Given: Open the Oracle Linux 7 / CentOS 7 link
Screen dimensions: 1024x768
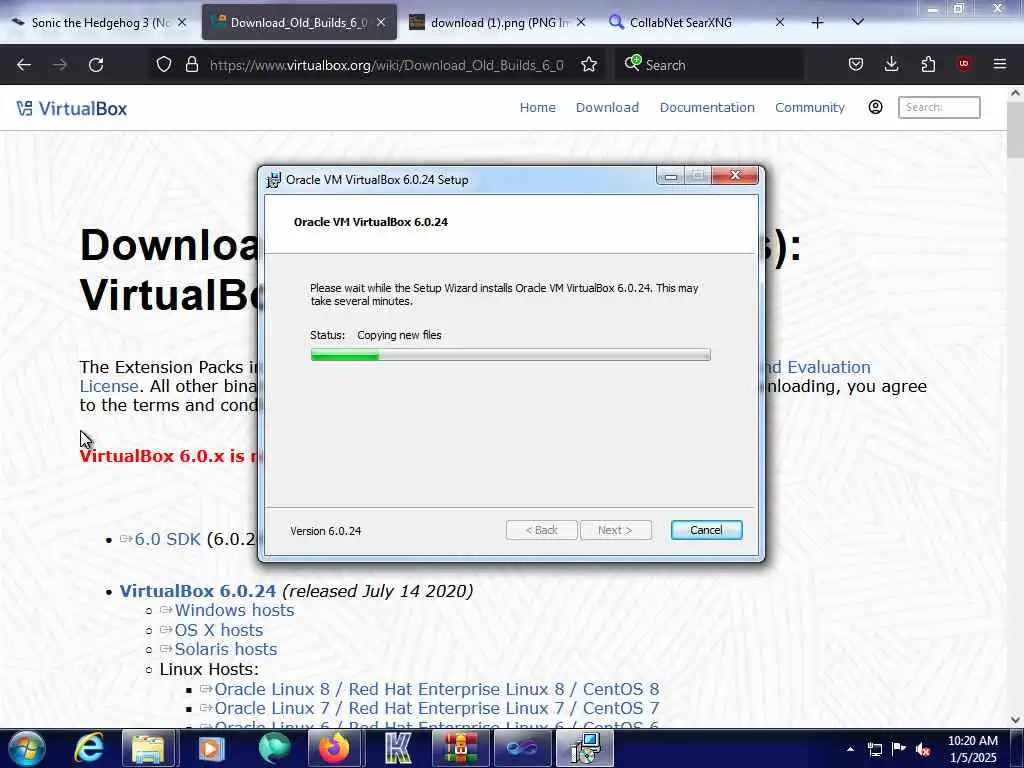Looking at the screenshot, I should coord(436,709).
